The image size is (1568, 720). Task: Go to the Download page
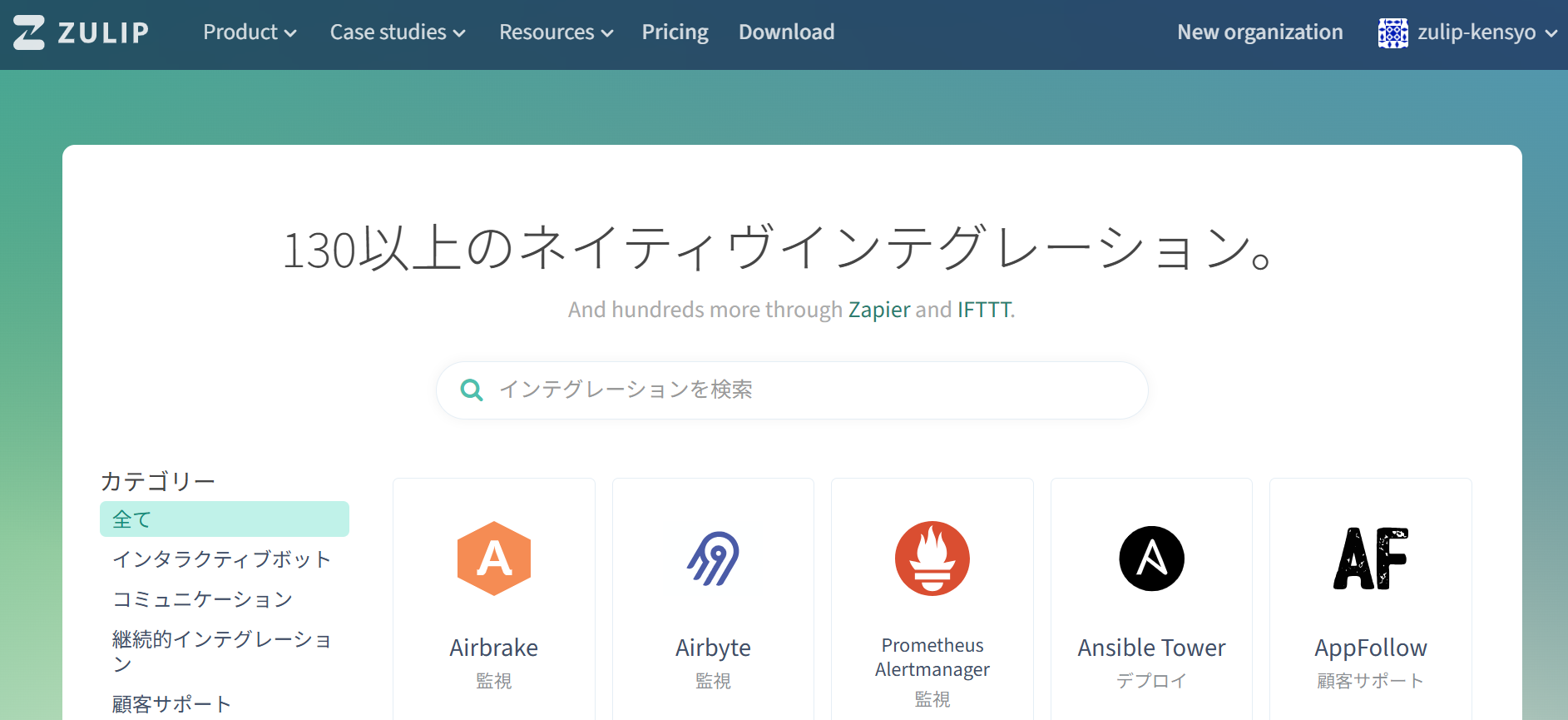[786, 32]
